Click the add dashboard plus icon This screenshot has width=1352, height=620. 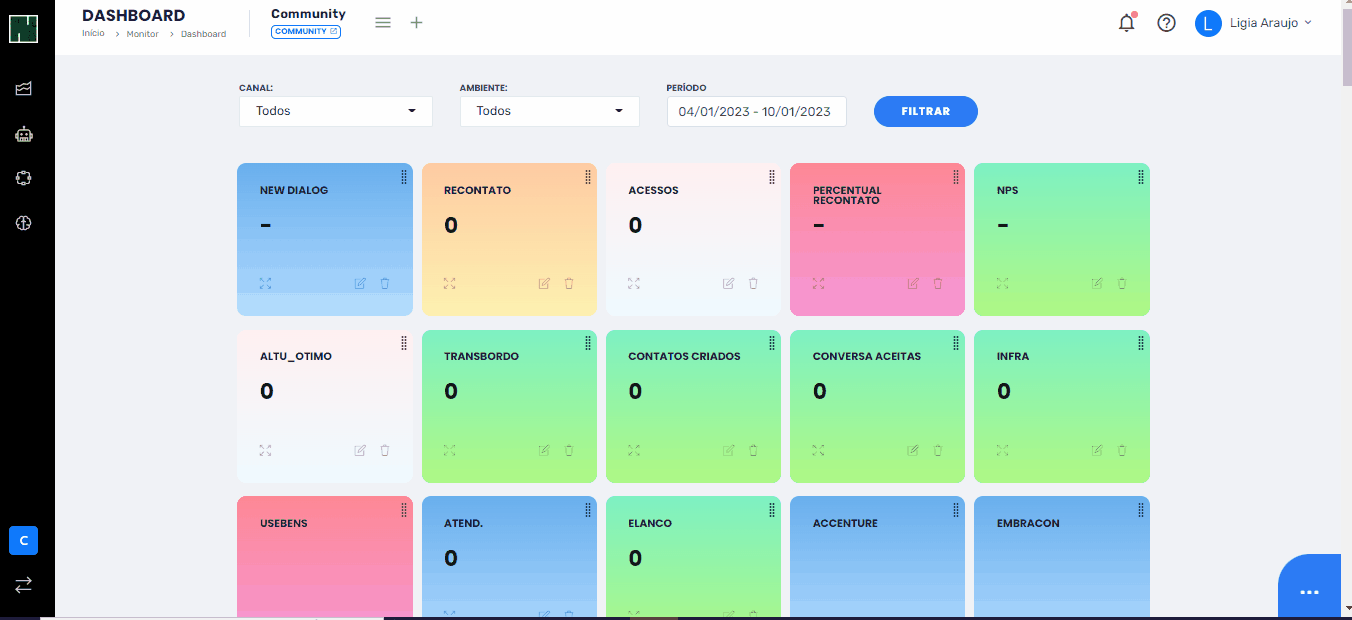point(416,23)
